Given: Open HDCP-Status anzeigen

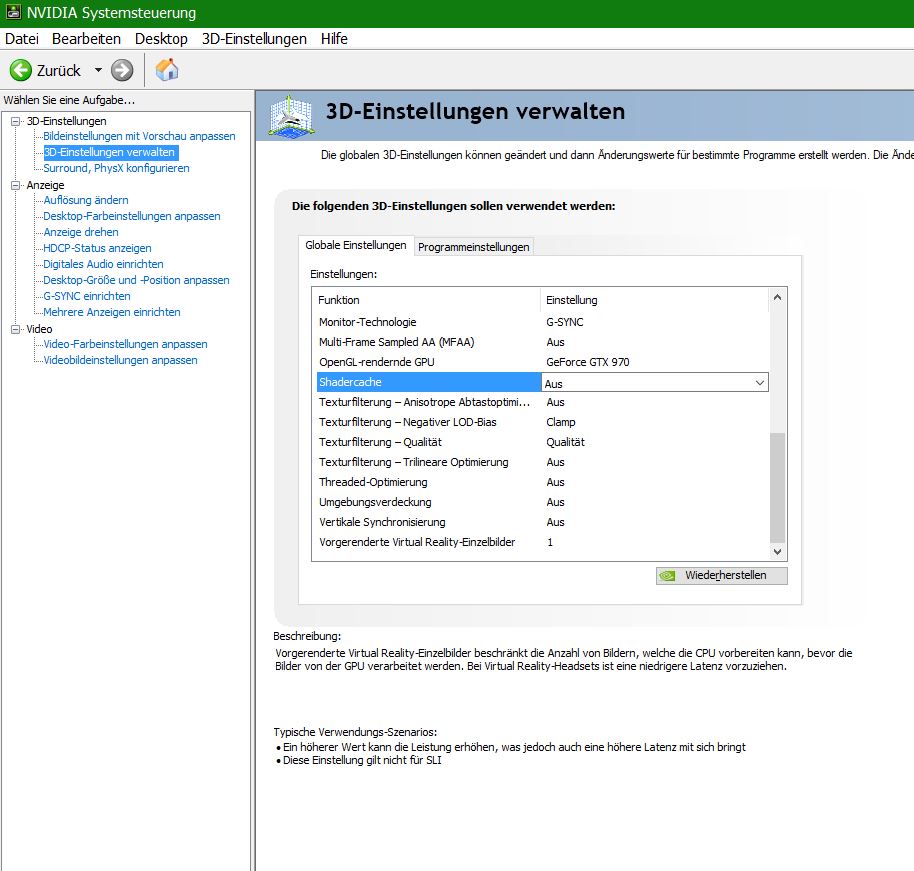Looking at the screenshot, I should (97, 248).
